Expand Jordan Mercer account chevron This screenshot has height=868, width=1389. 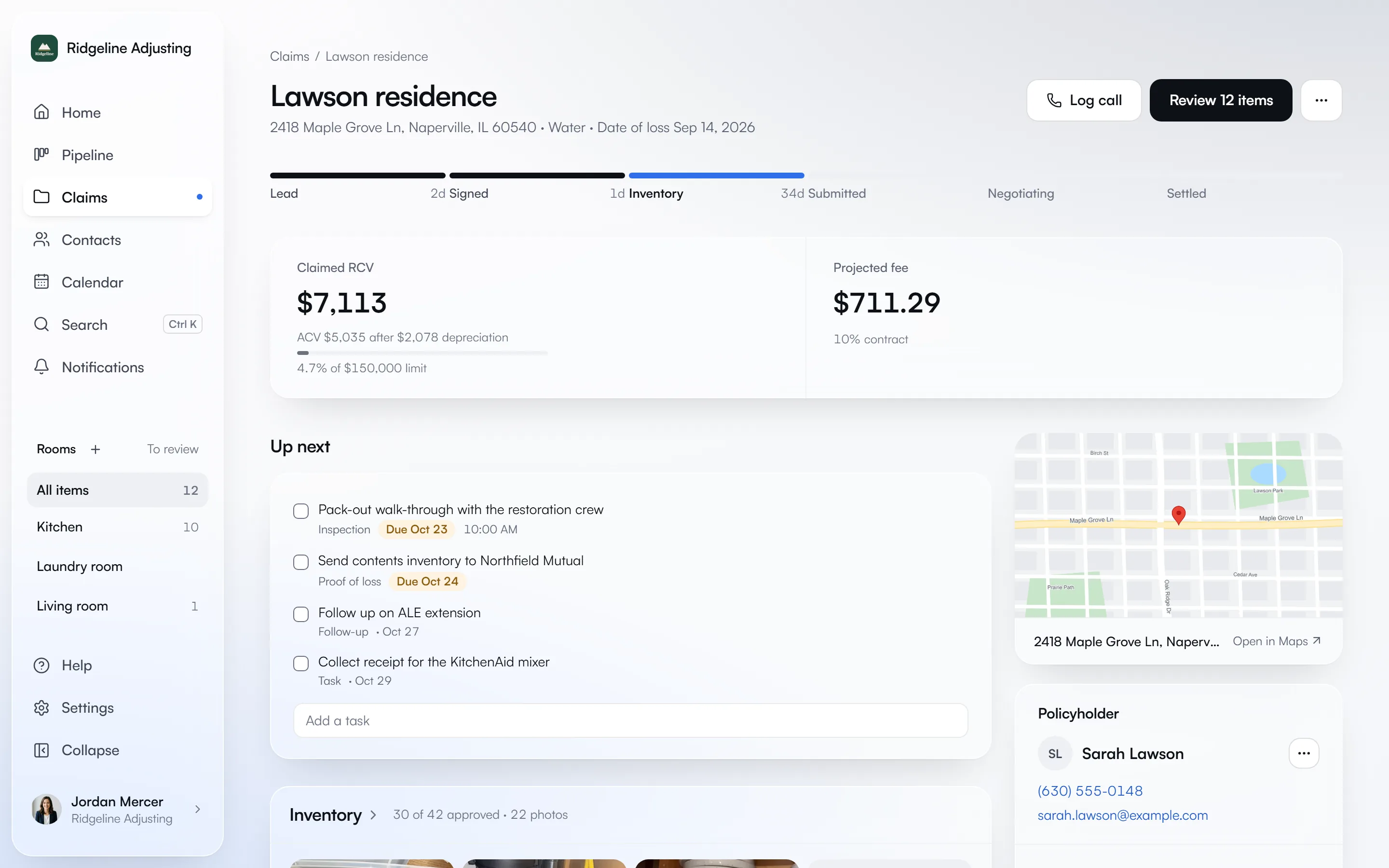pyautogui.click(x=197, y=809)
